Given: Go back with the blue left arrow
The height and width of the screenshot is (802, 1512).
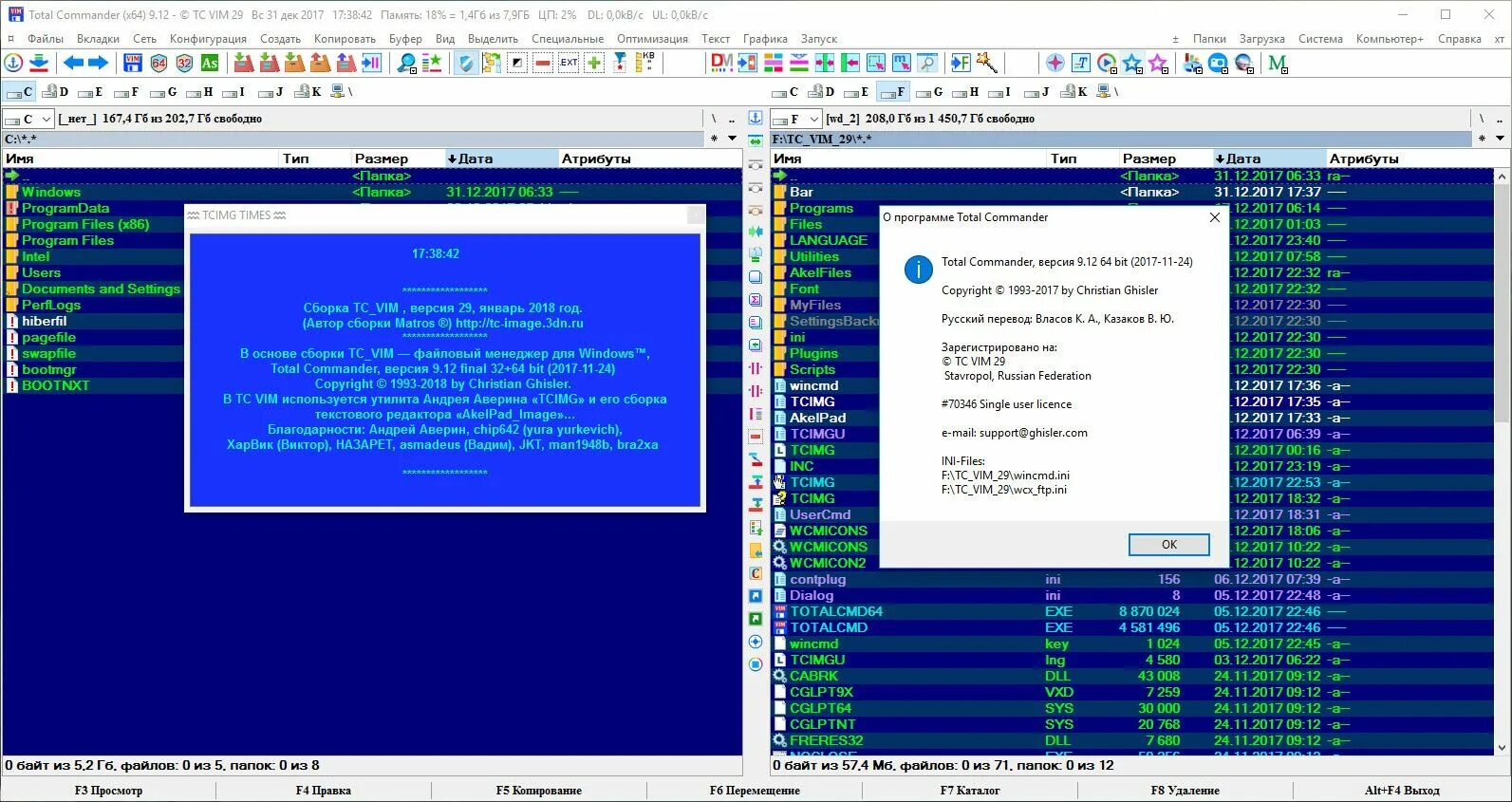Looking at the screenshot, I should point(73,64).
